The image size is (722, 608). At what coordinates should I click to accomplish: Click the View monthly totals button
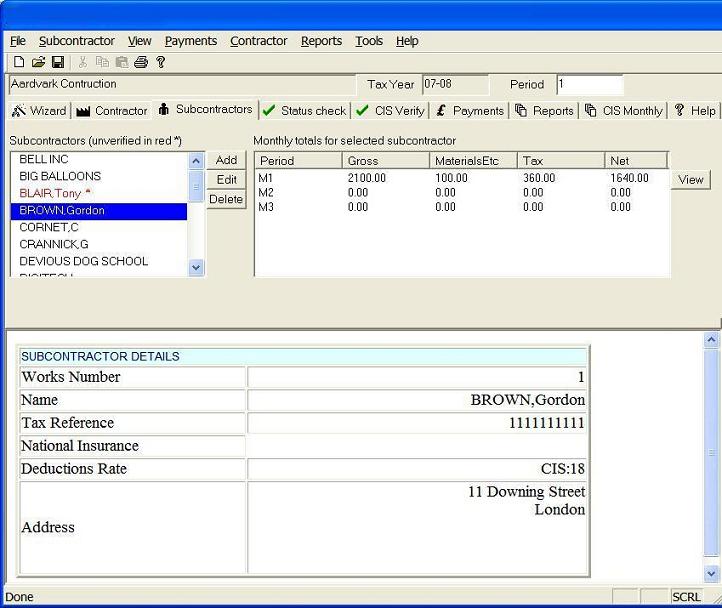(690, 180)
